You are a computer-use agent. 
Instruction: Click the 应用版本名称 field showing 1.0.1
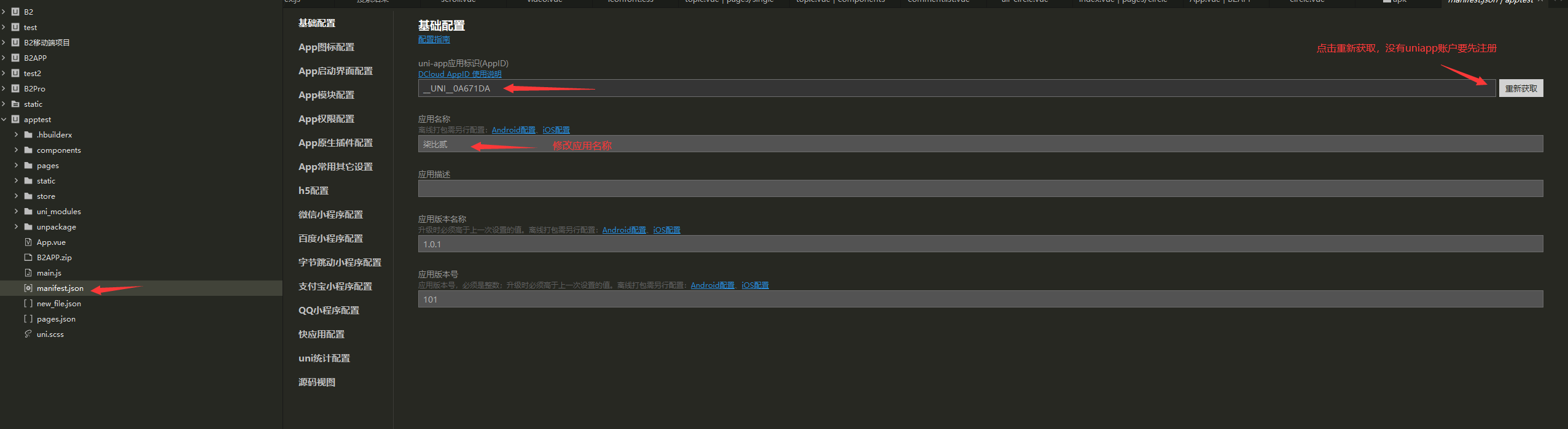pos(980,244)
